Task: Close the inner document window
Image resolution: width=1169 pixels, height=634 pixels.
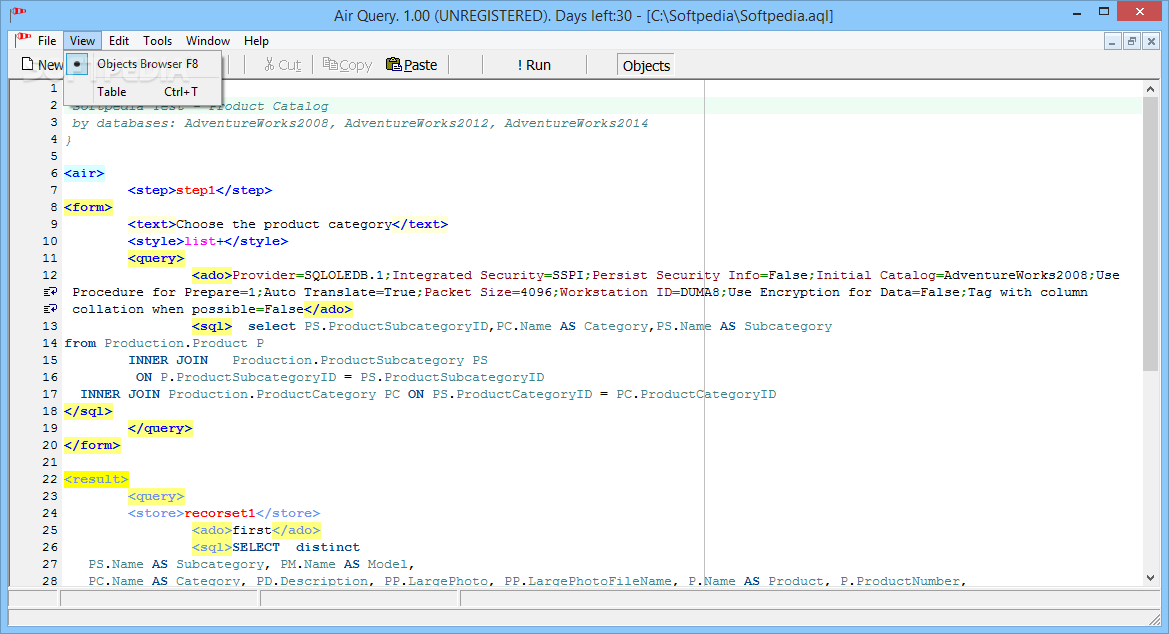Action: pos(1150,42)
